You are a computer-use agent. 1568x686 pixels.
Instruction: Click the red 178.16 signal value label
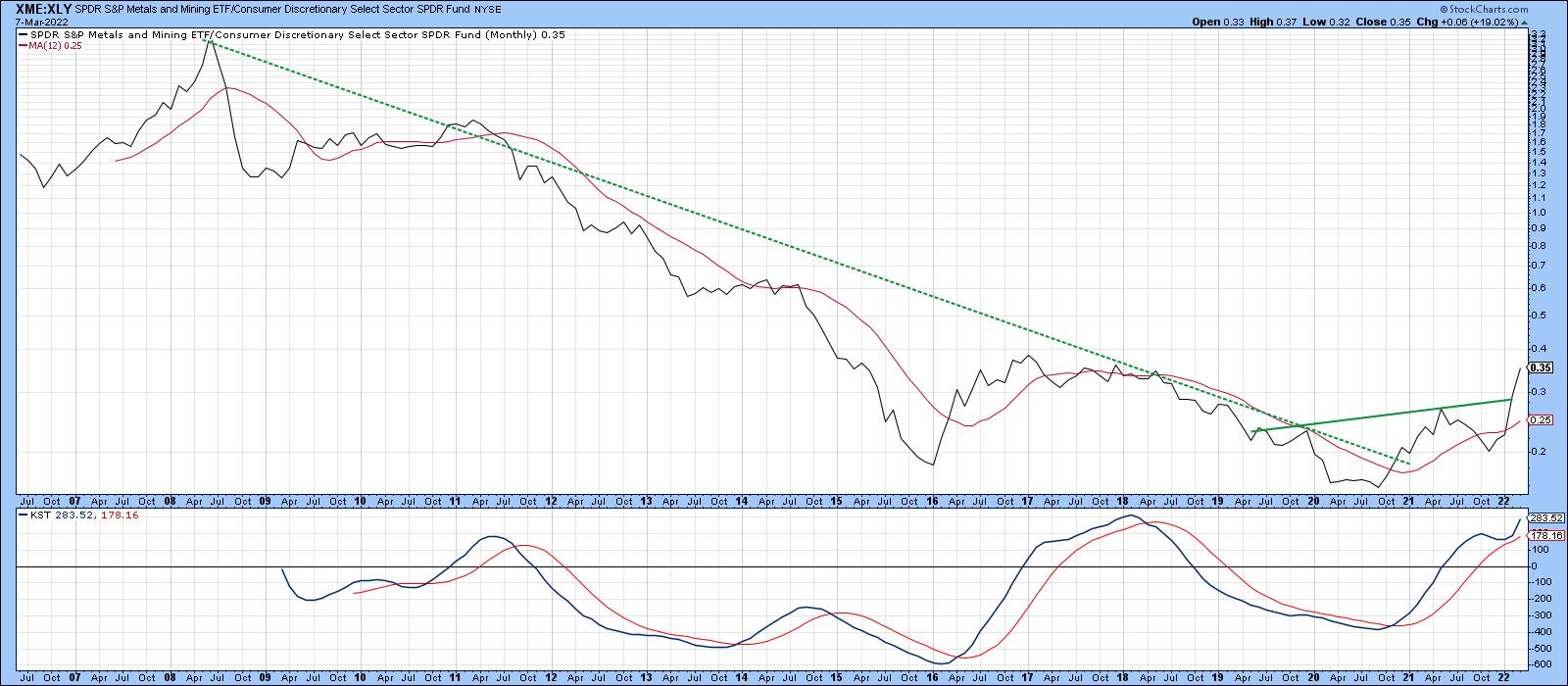1543,536
